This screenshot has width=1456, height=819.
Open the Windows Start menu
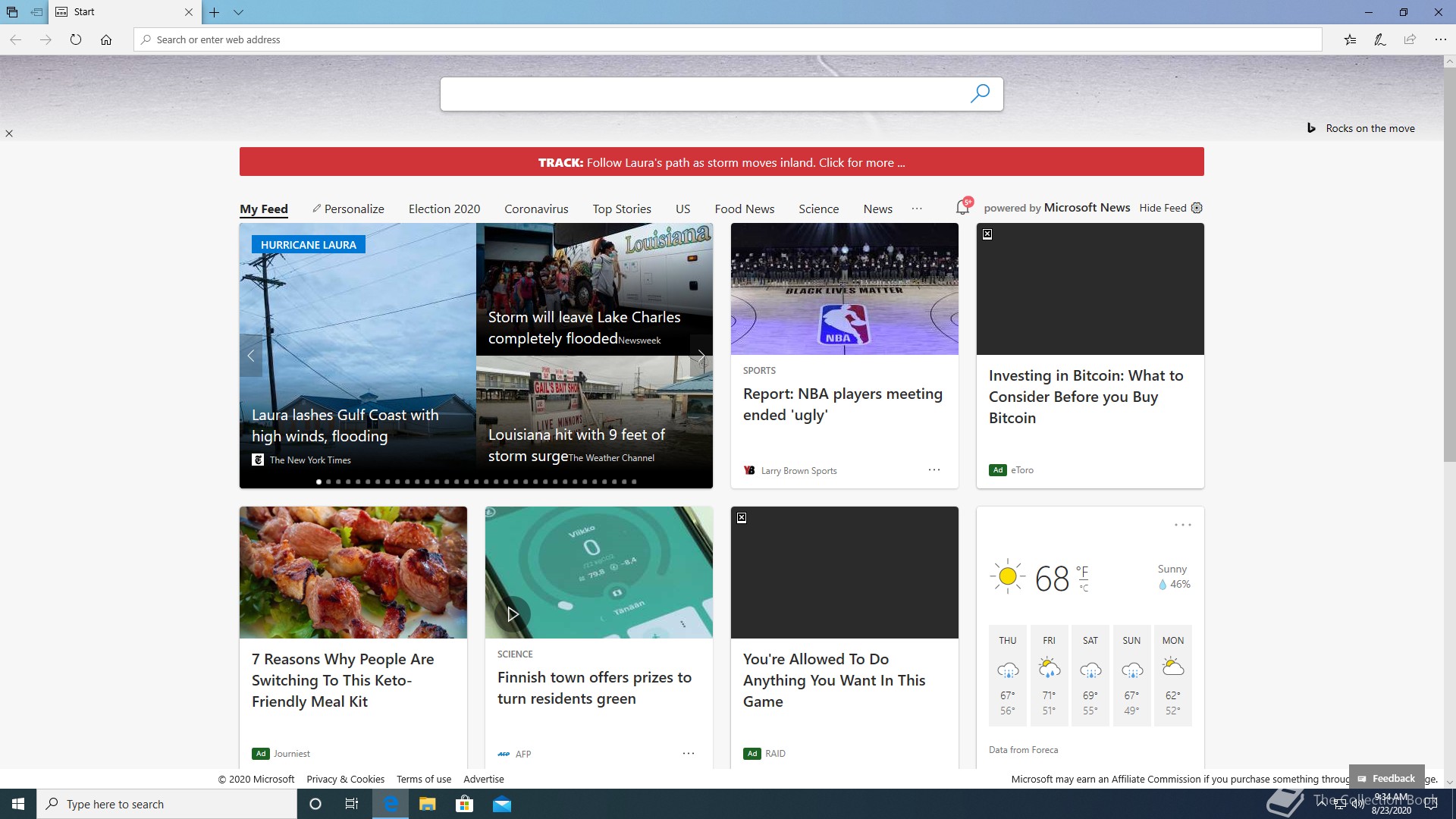[18, 804]
